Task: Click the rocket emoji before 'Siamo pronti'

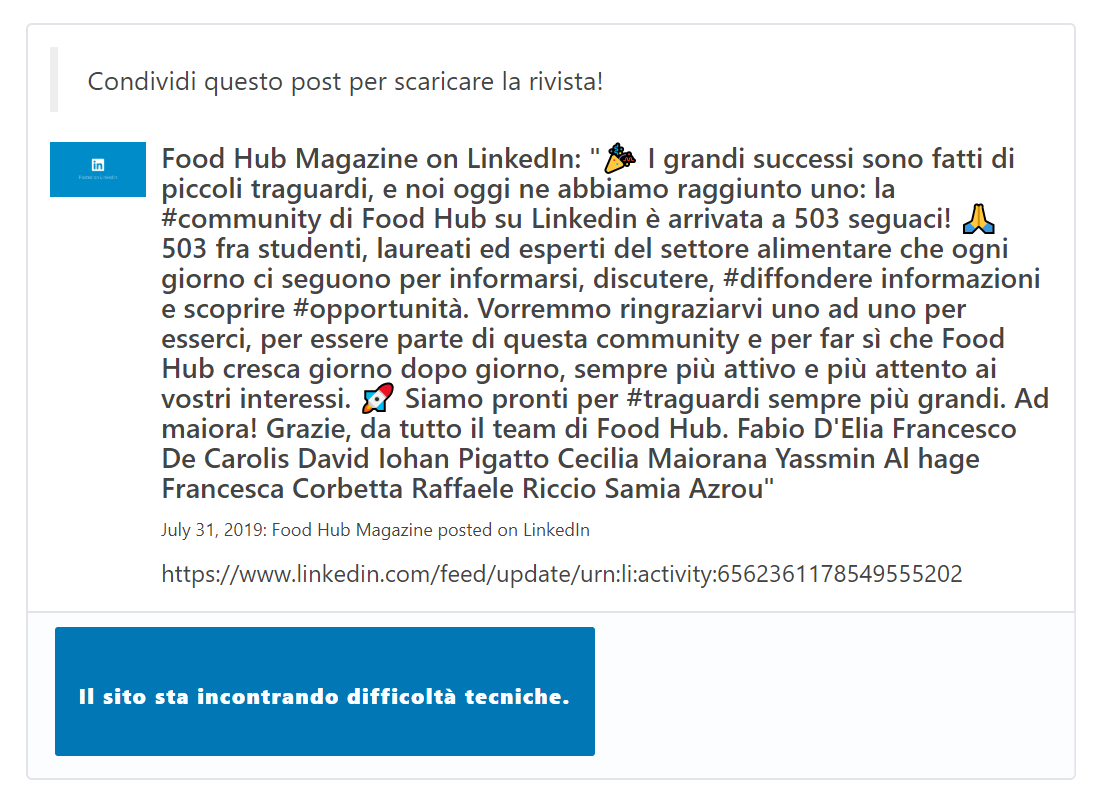Action: pyautogui.click(x=377, y=398)
